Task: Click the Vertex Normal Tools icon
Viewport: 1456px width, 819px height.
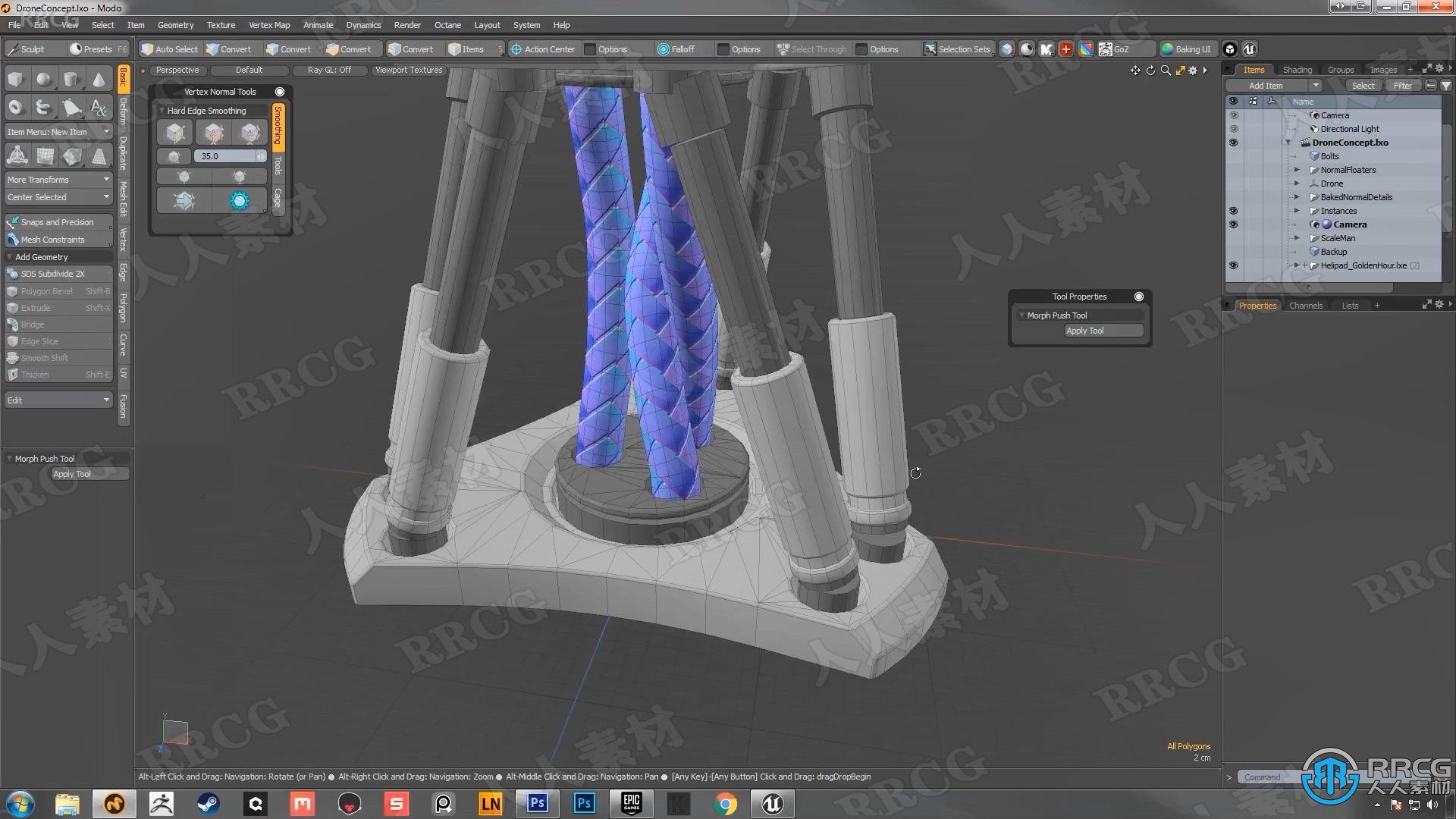Action: tap(280, 91)
